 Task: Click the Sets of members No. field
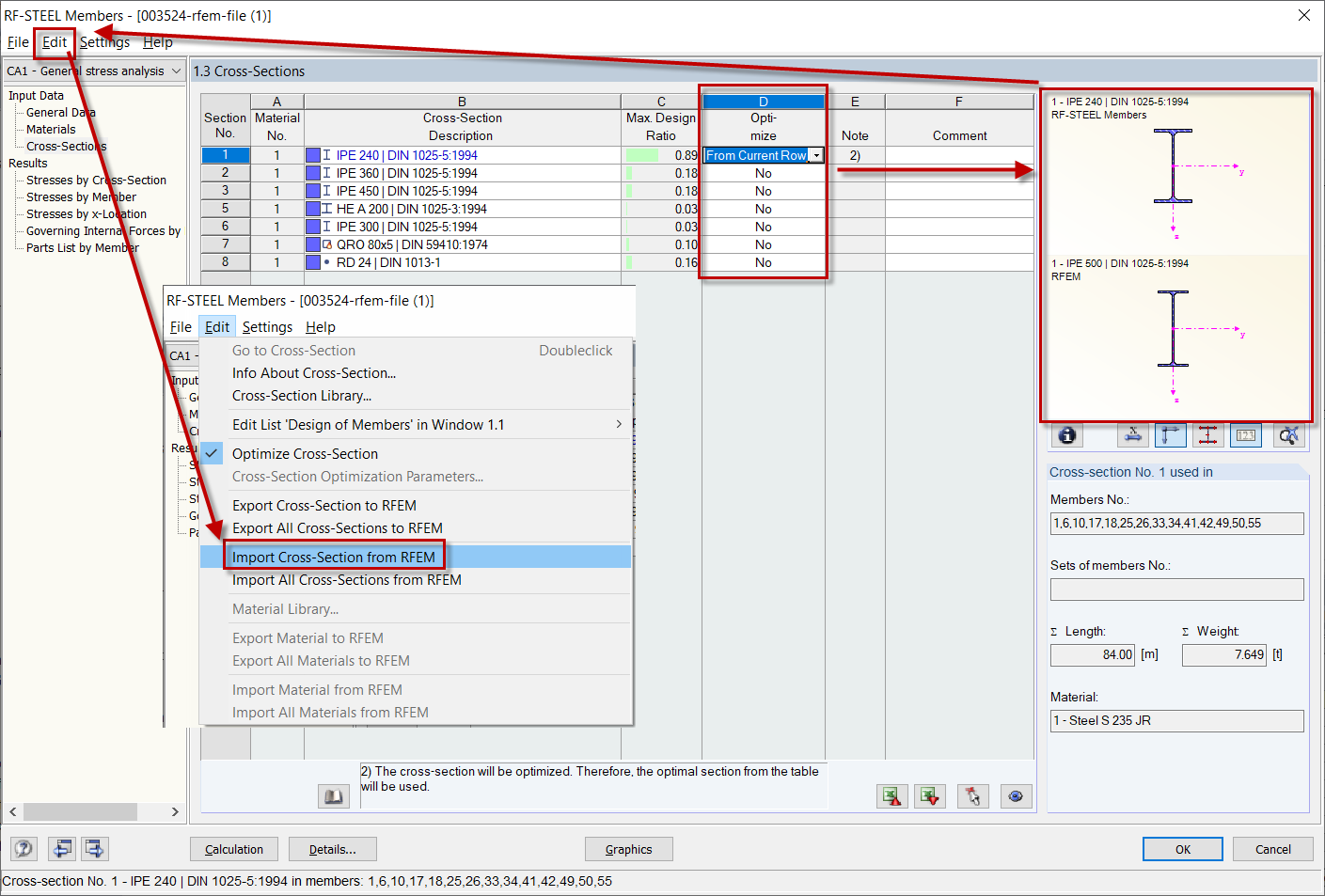pos(1177,589)
